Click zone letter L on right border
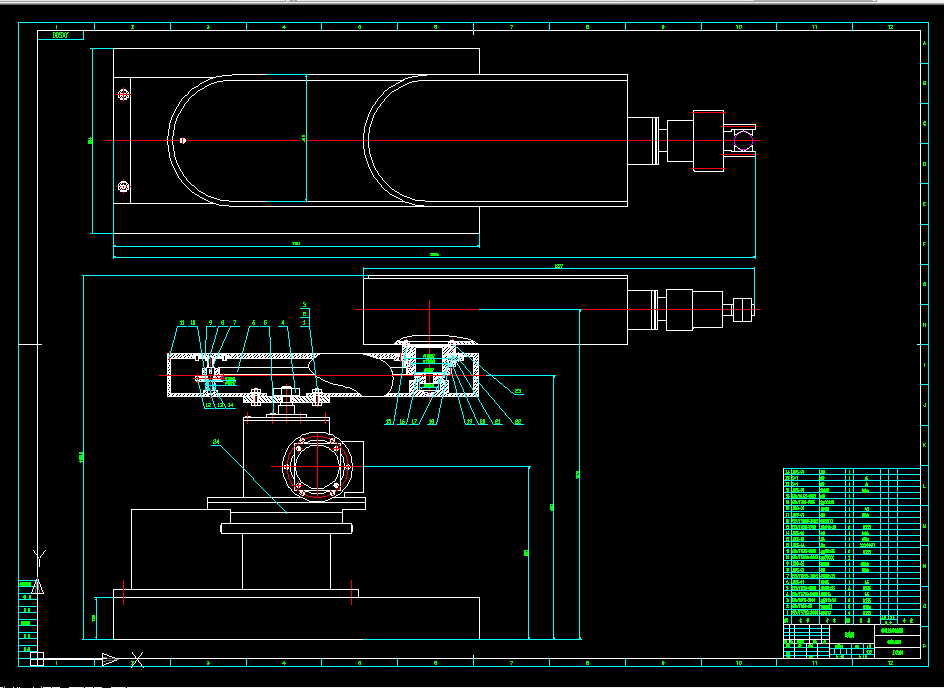 coord(925,486)
